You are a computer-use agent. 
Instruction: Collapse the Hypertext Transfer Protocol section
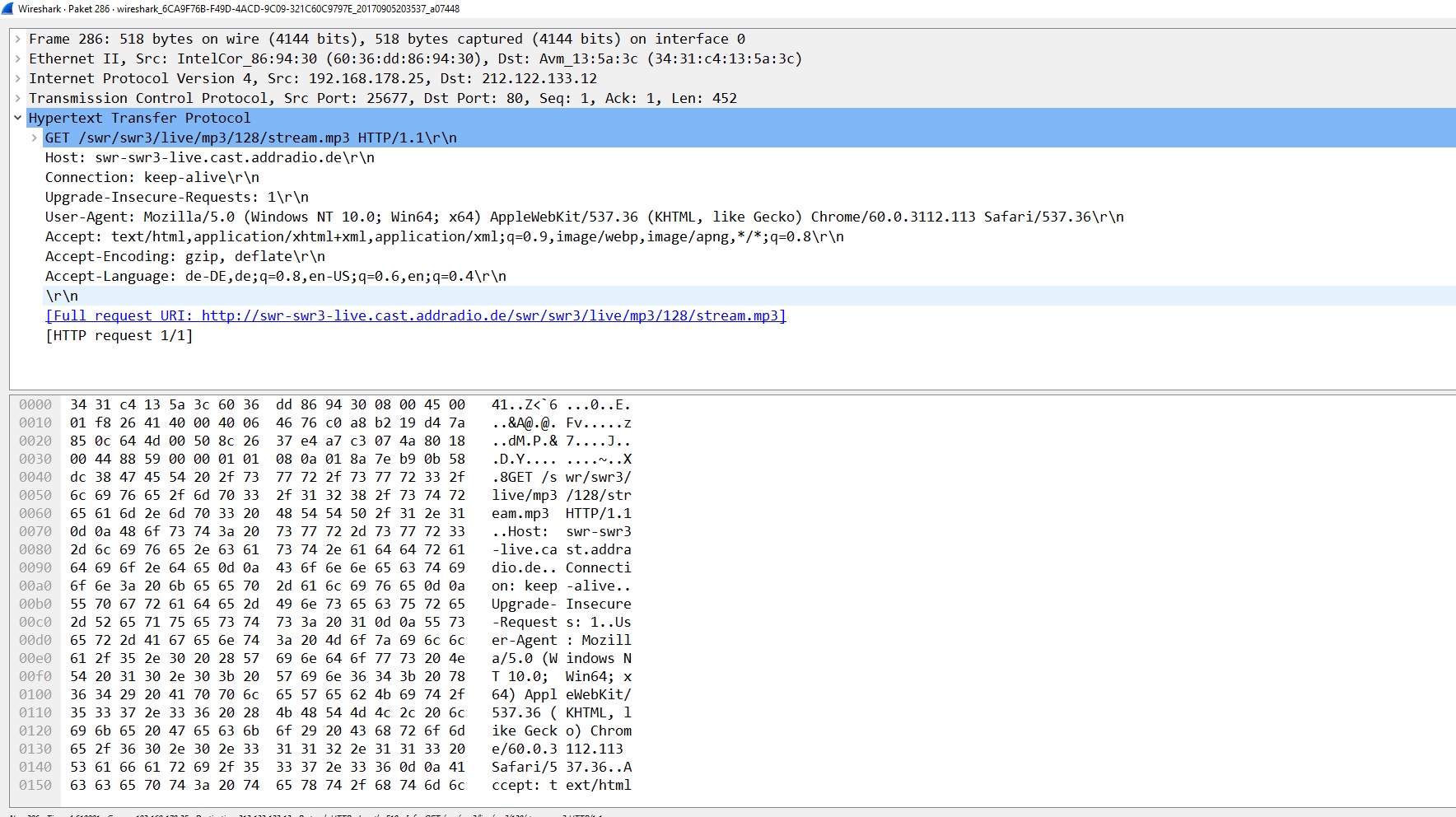pyautogui.click(x=17, y=118)
